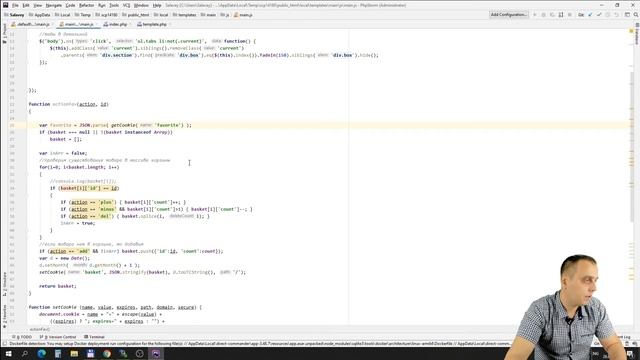Open the Edit menu
The width and height of the screenshot is (640, 360).
(x=26, y=5)
